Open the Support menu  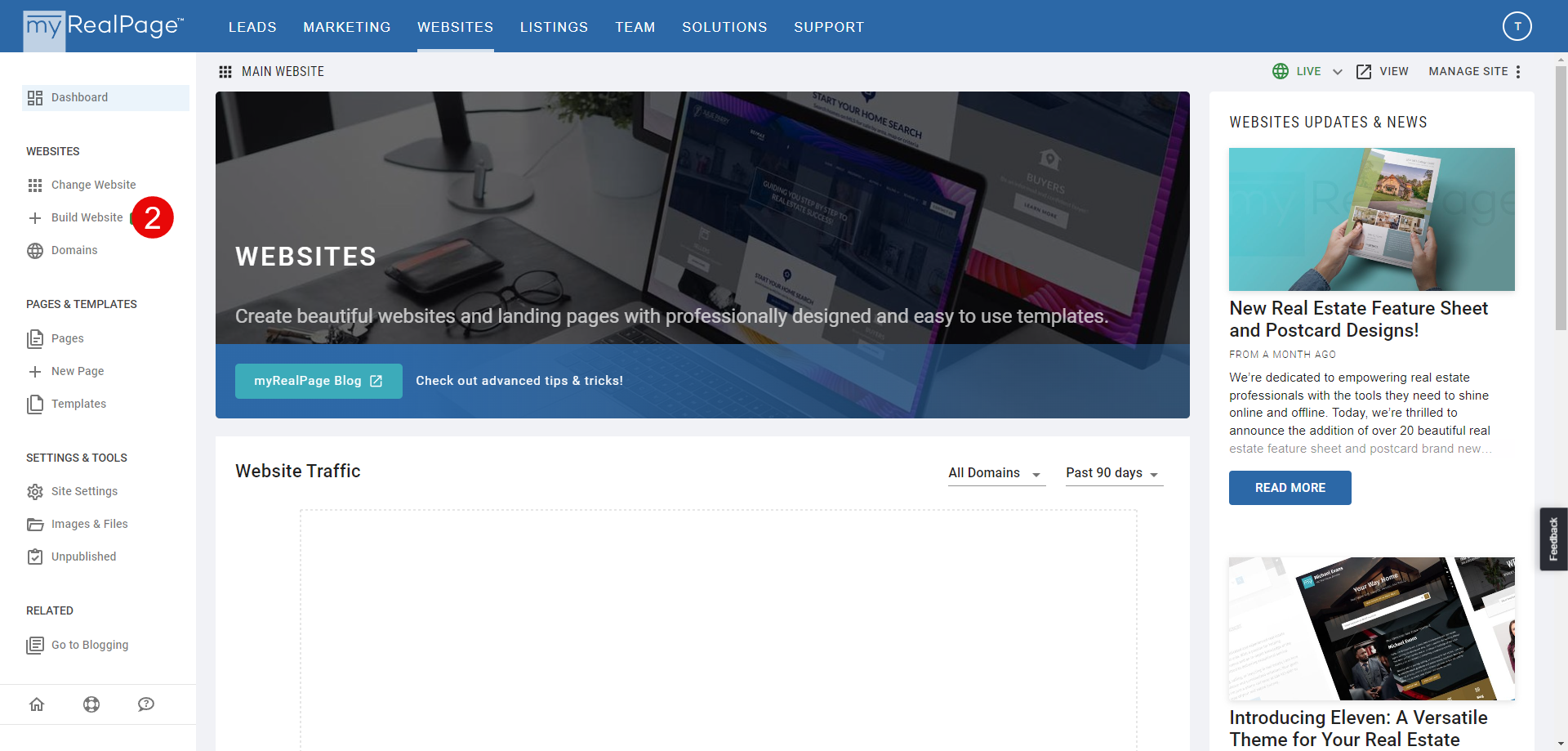(829, 27)
